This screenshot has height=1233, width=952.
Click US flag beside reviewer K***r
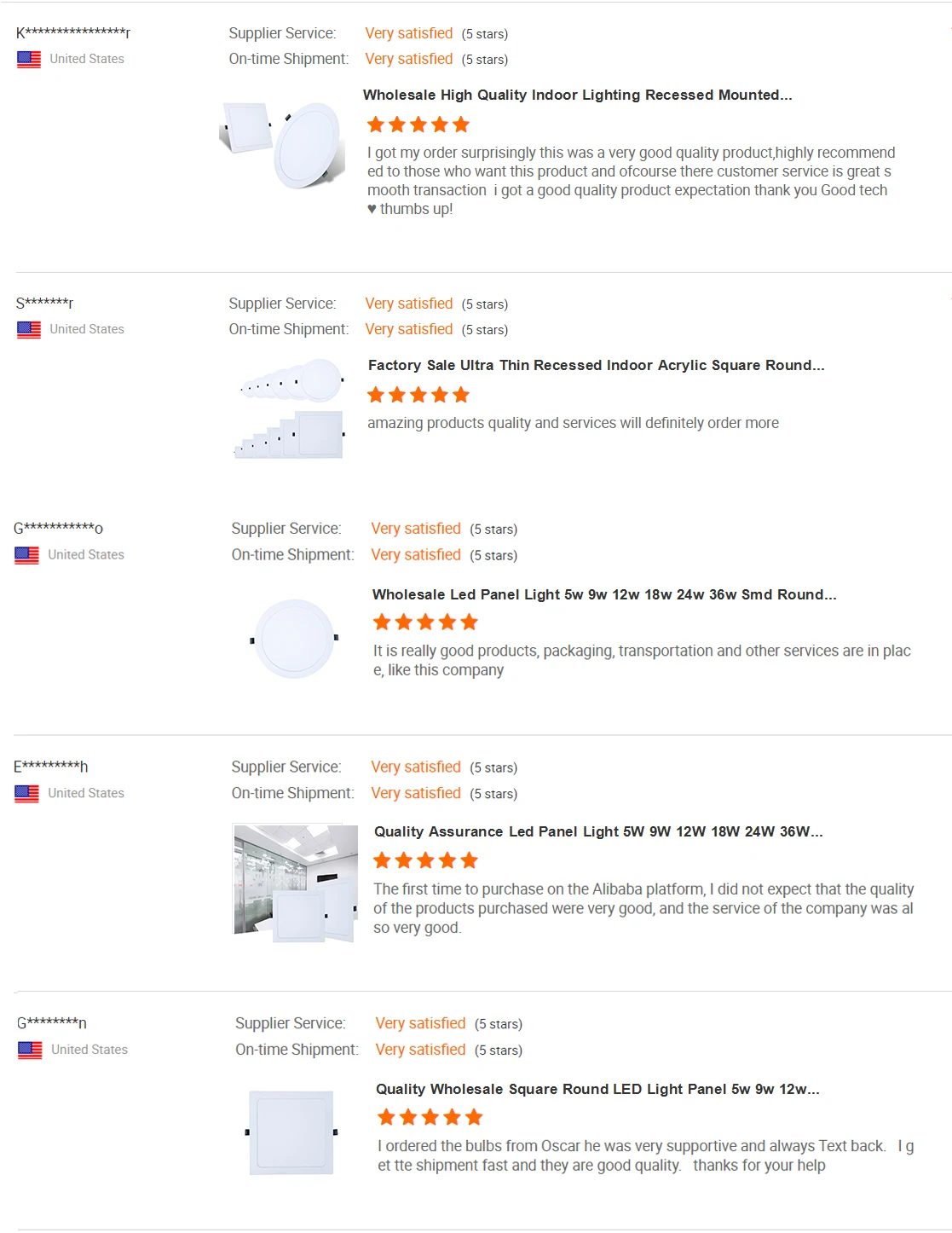coord(29,60)
